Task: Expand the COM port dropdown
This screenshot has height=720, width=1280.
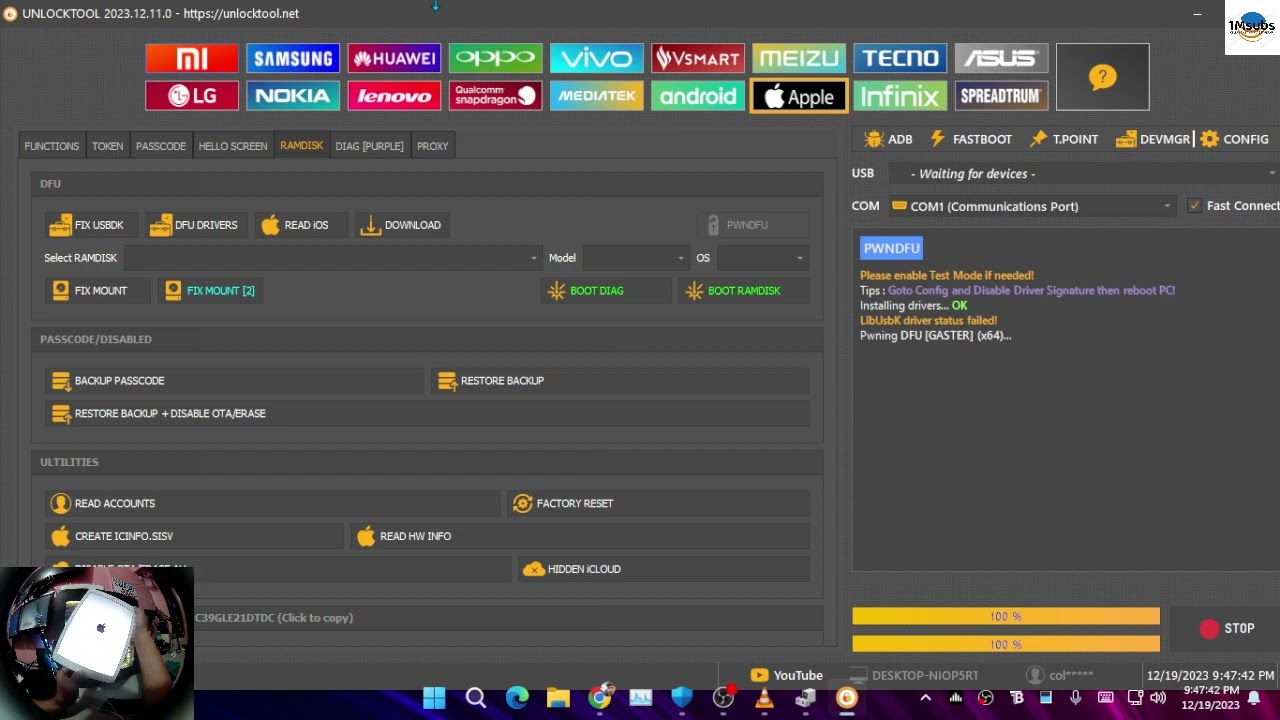Action: pyautogui.click(x=1032, y=206)
